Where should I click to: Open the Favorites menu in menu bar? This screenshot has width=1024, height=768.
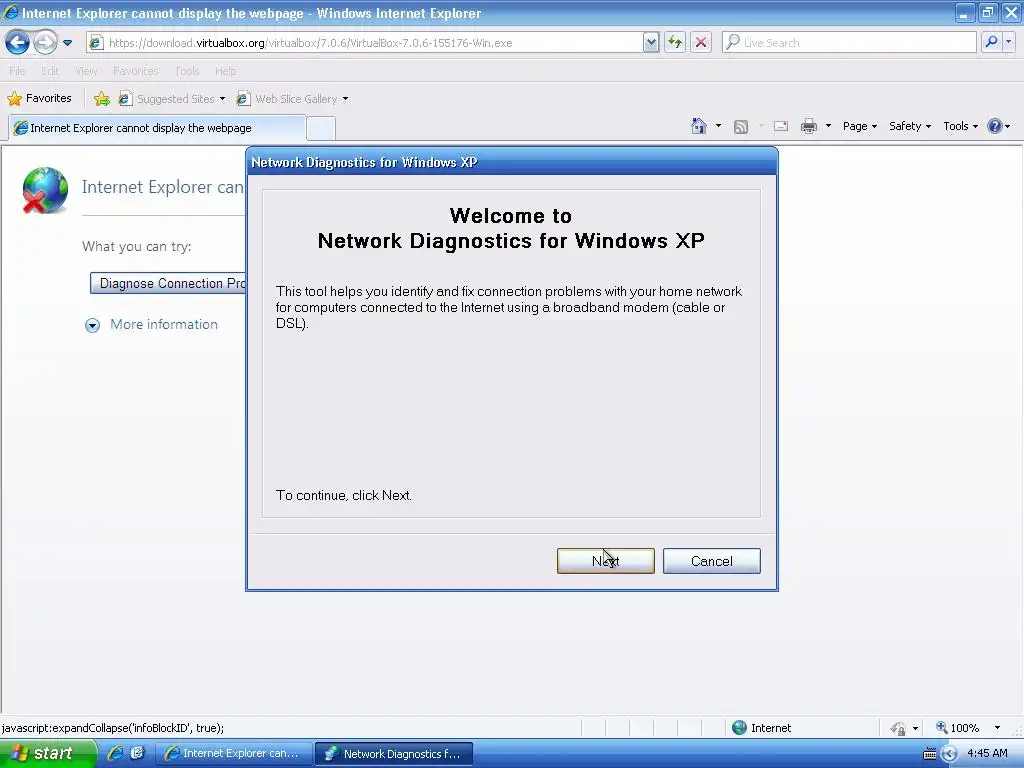(136, 71)
